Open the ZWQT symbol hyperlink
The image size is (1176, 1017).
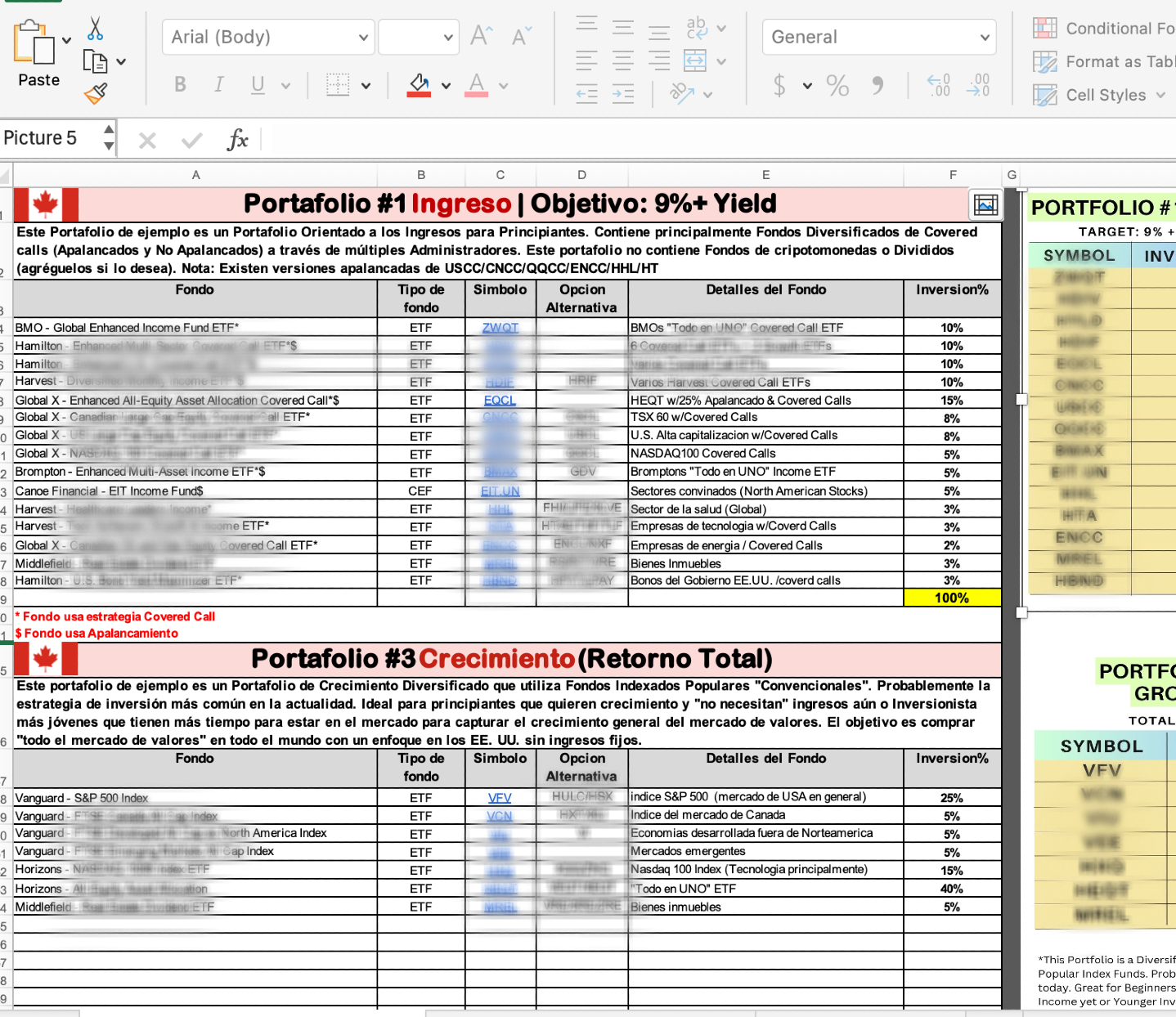(500, 328)
